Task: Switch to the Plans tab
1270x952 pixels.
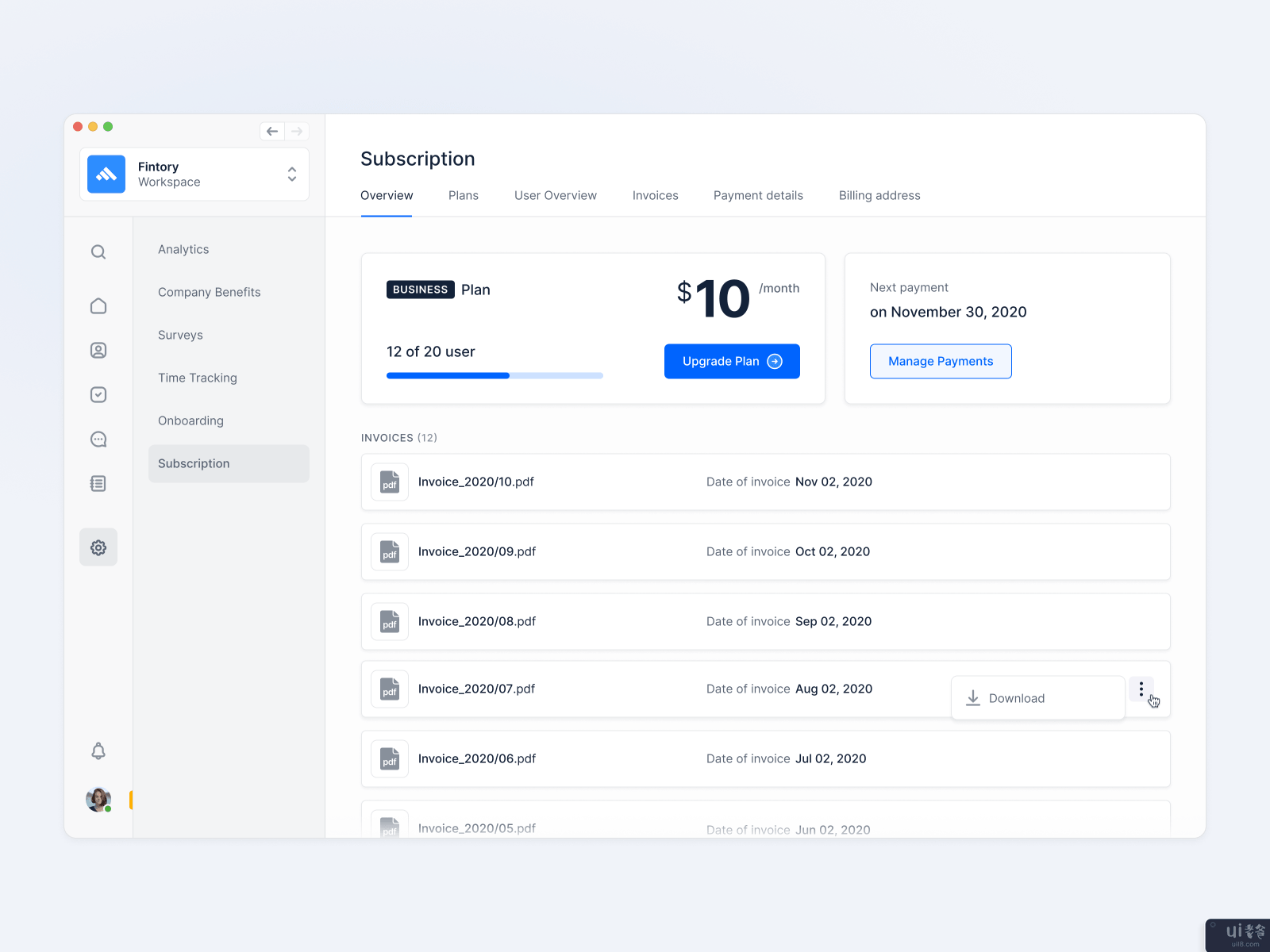Action: click(x=464, y=196)
